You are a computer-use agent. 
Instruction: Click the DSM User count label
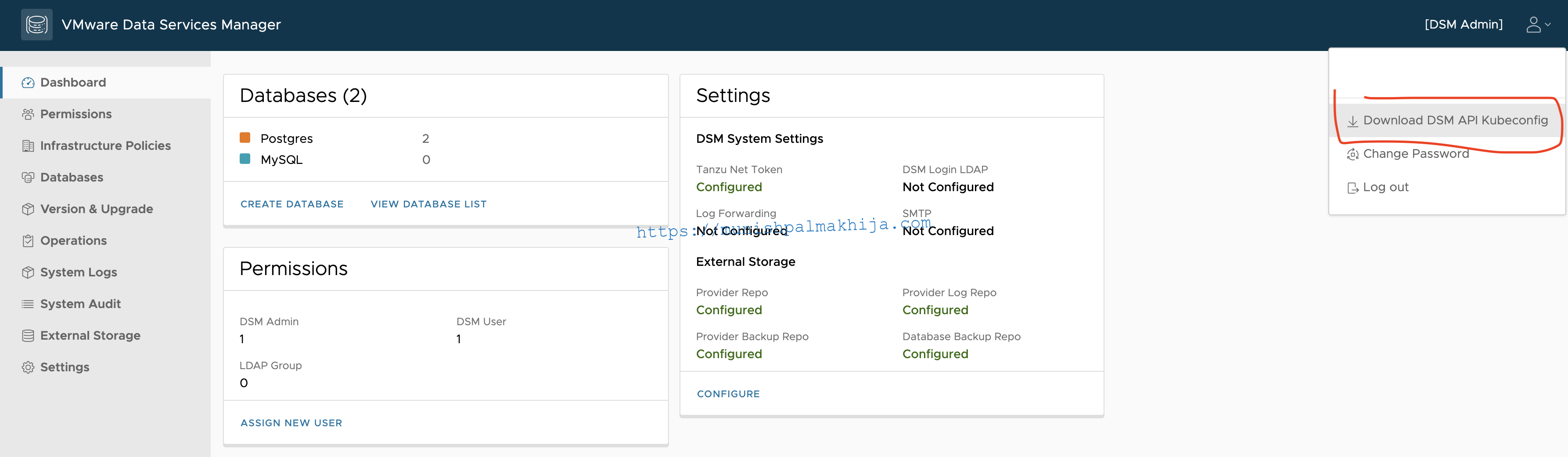(x=481, y=322)
